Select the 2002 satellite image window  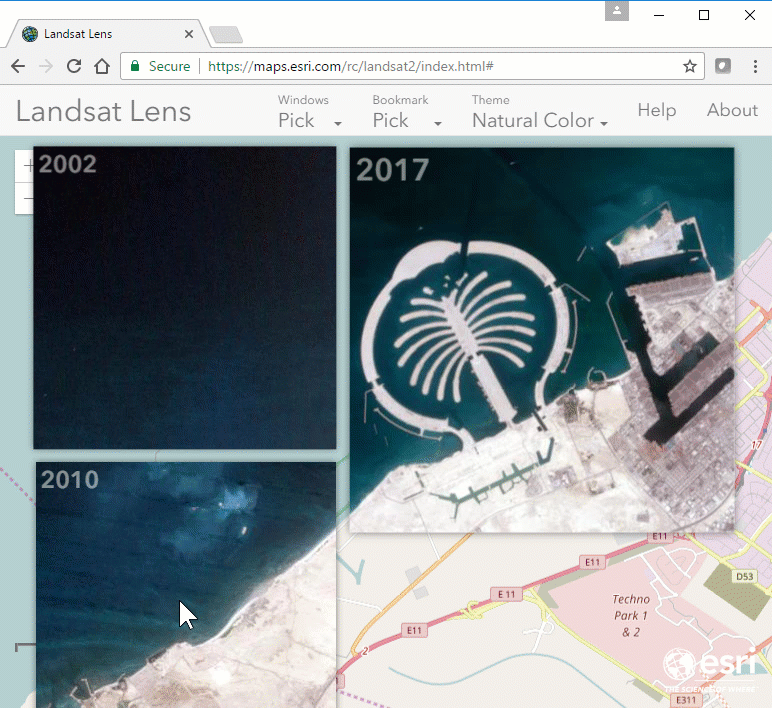click(185, 297)
